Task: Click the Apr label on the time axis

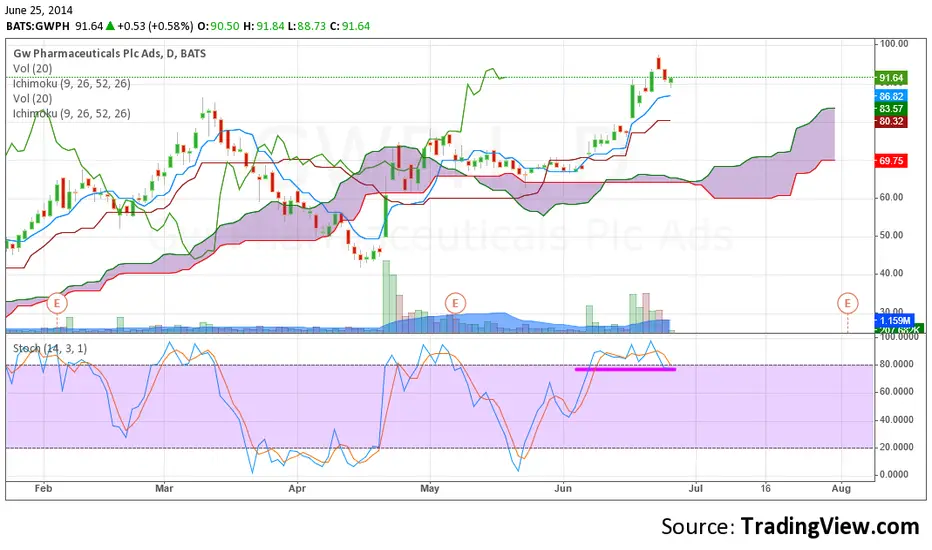Action: tap(297, 488)
